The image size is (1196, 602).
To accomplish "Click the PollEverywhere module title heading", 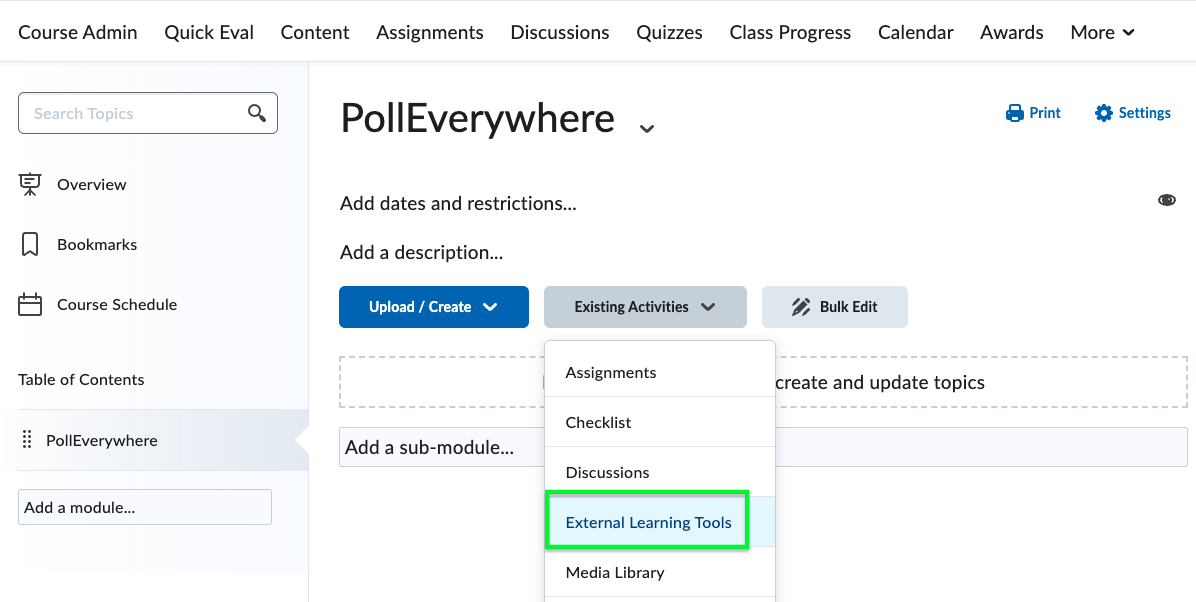I will click(x=477, y=119).
